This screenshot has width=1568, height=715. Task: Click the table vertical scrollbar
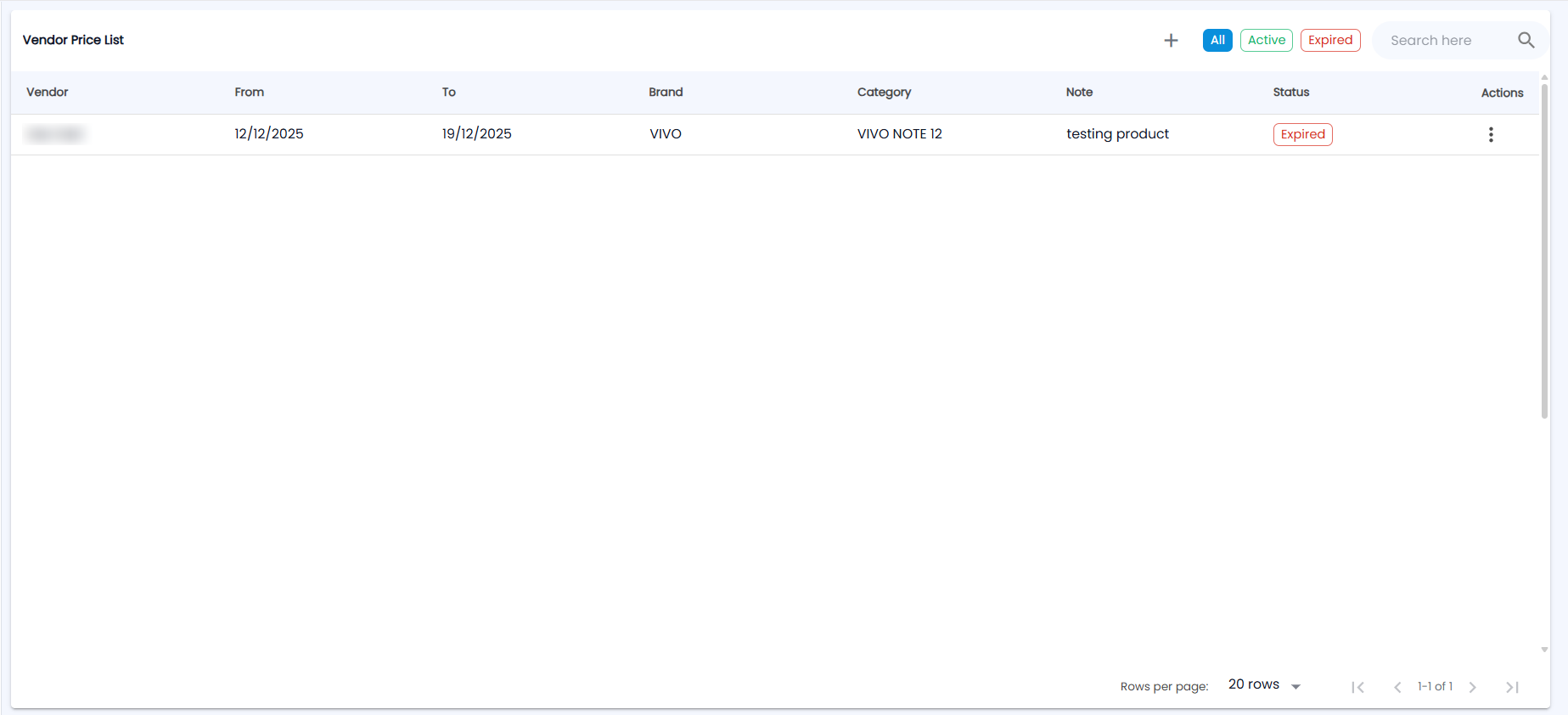(1544, 251)
